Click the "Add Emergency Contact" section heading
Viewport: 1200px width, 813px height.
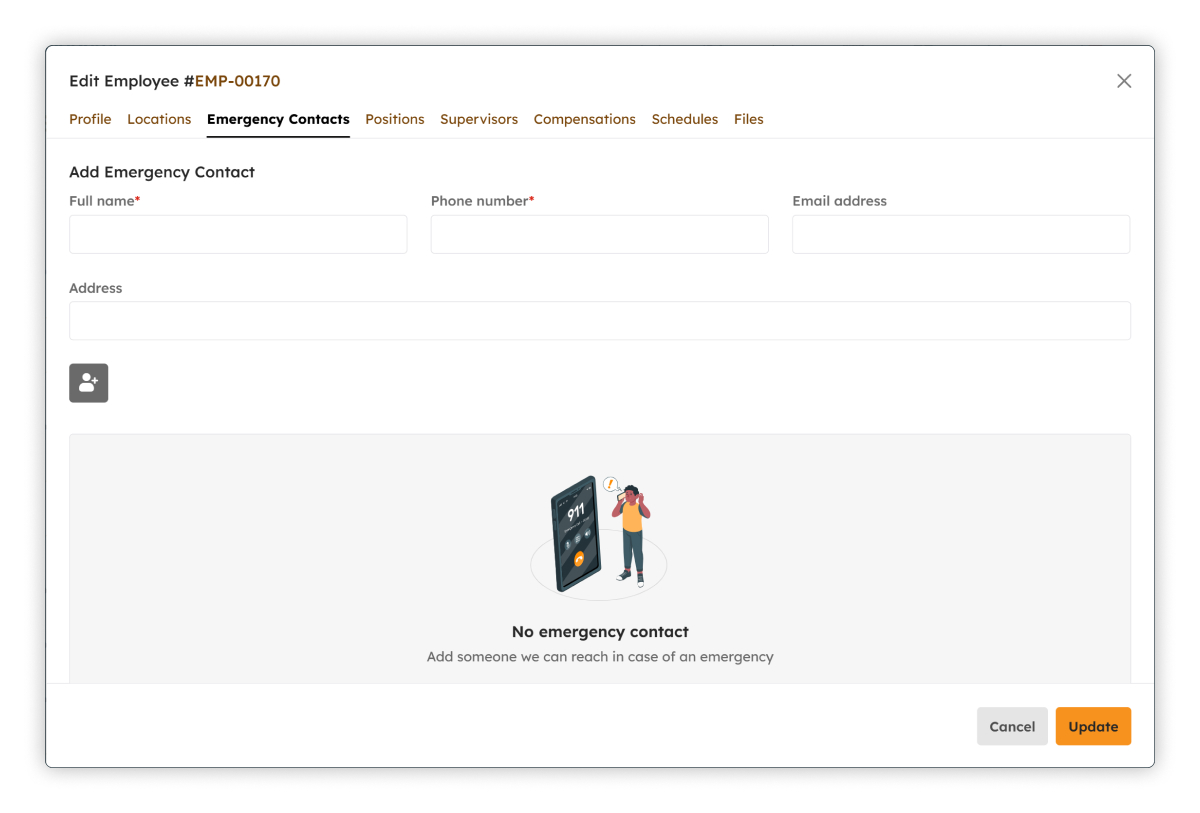click(162, 172)
